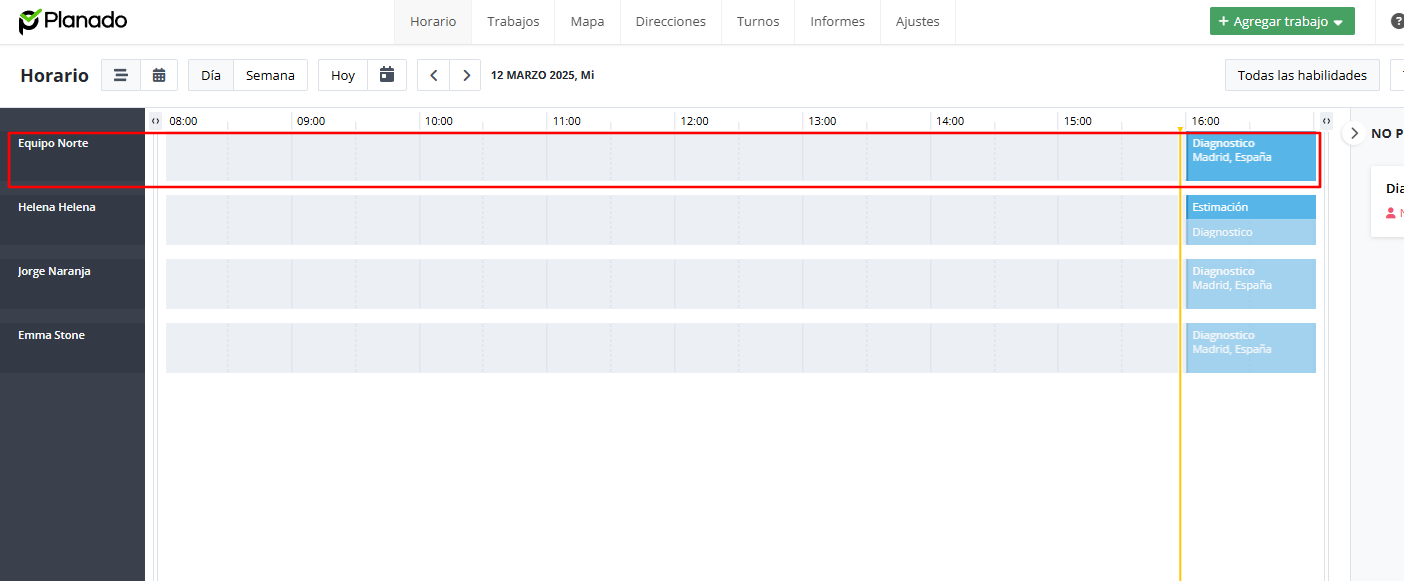Open Emma Stone's Diagnostico job

pyautogui.click(x=1250, y=348)
